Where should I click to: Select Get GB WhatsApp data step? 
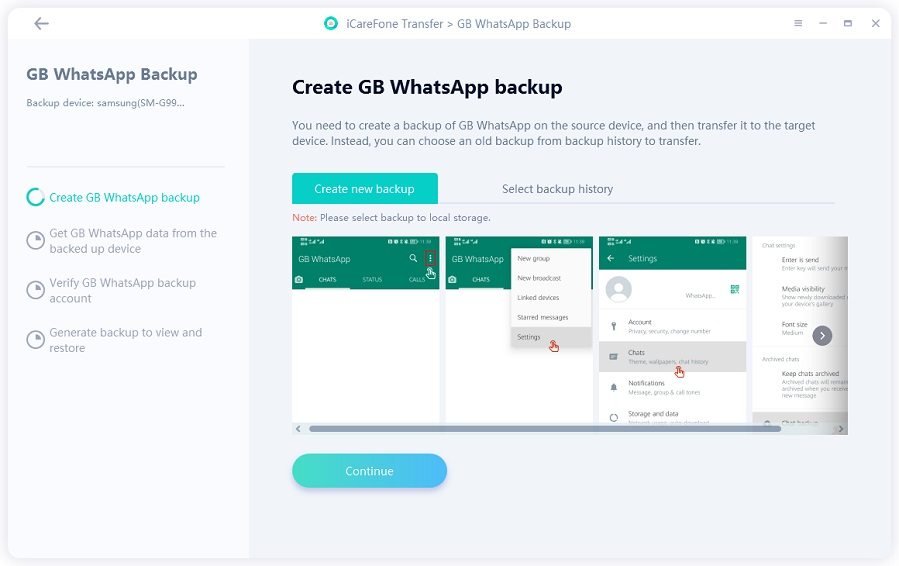(x=133, y=241)
